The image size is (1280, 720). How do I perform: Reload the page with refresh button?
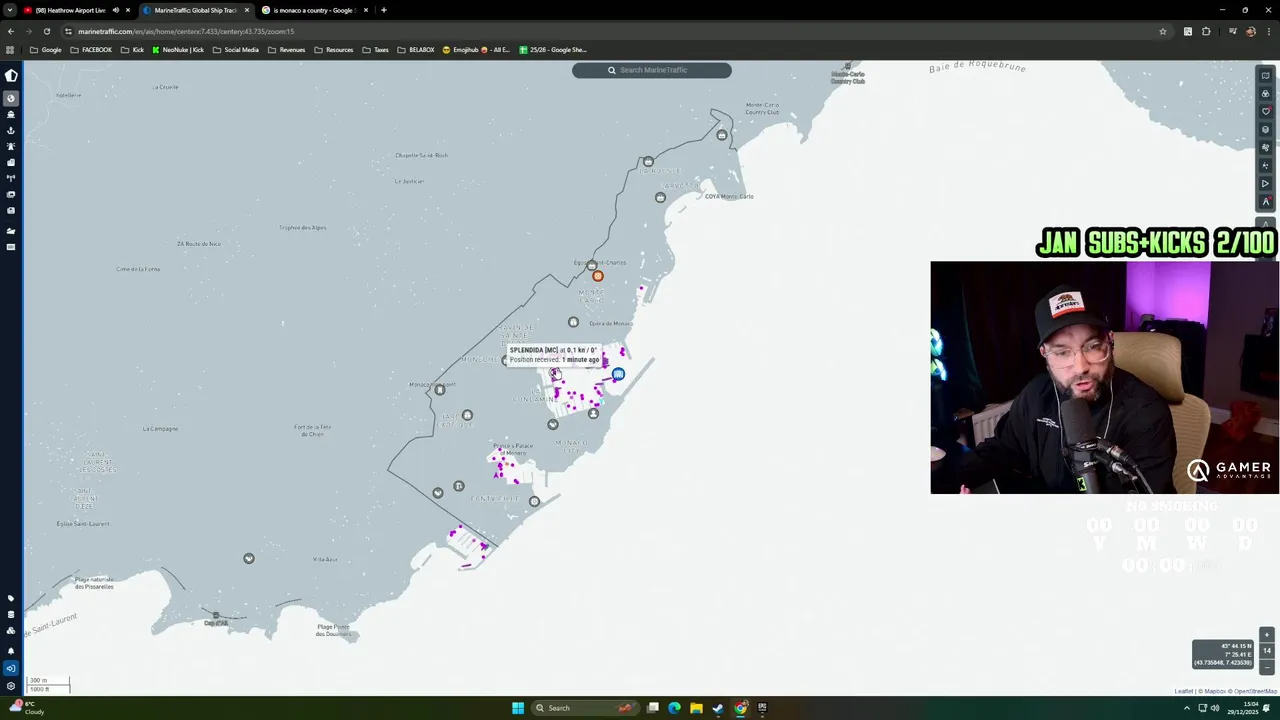pos(46,31)
